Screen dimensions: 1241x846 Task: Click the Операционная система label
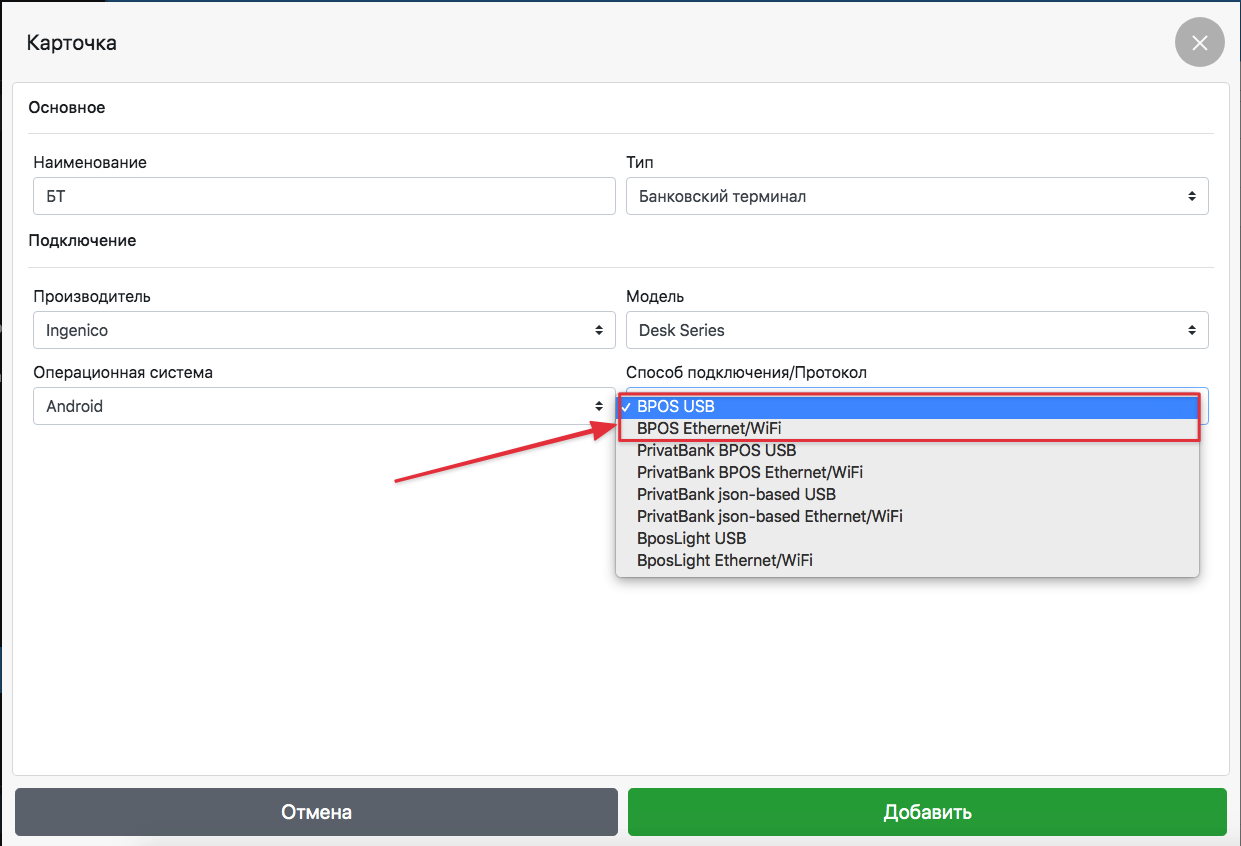[x=123, y=373]
